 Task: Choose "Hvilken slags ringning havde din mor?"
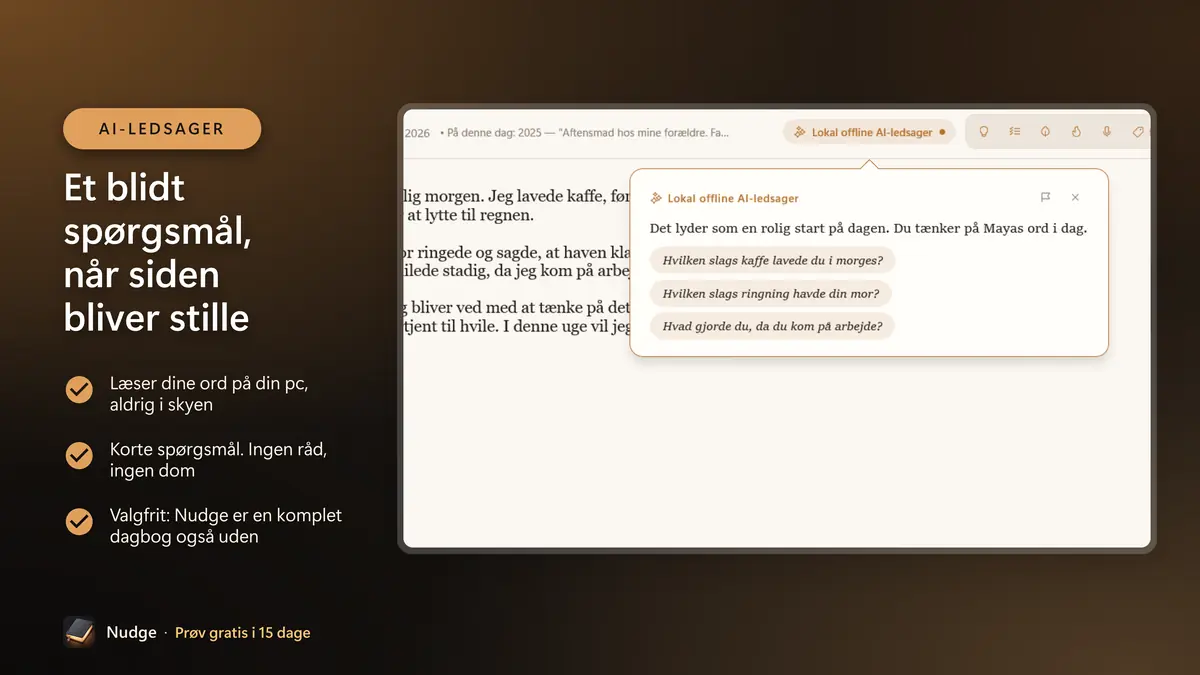coord(771,293)
